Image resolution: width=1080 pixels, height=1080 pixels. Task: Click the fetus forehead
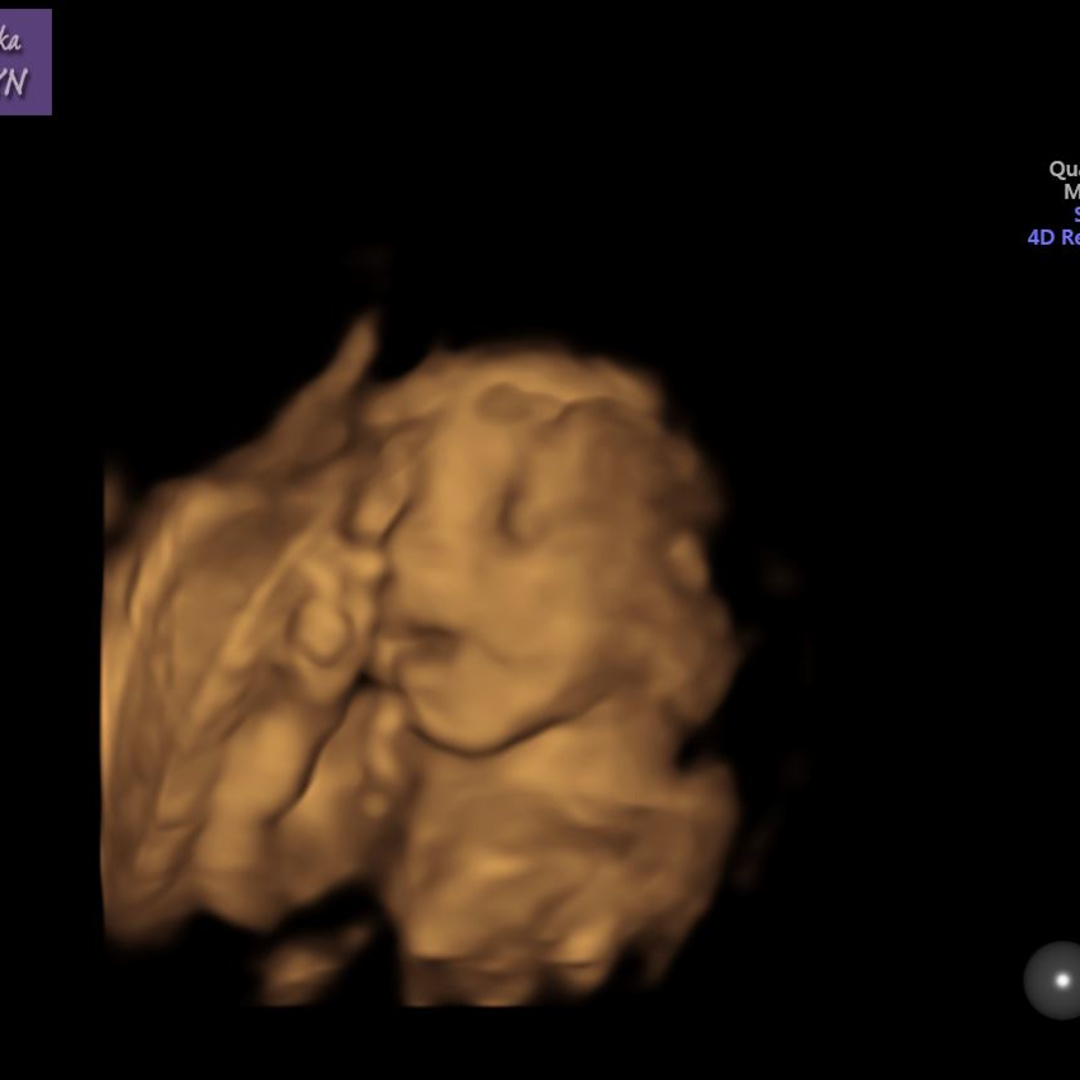point(520,400)
